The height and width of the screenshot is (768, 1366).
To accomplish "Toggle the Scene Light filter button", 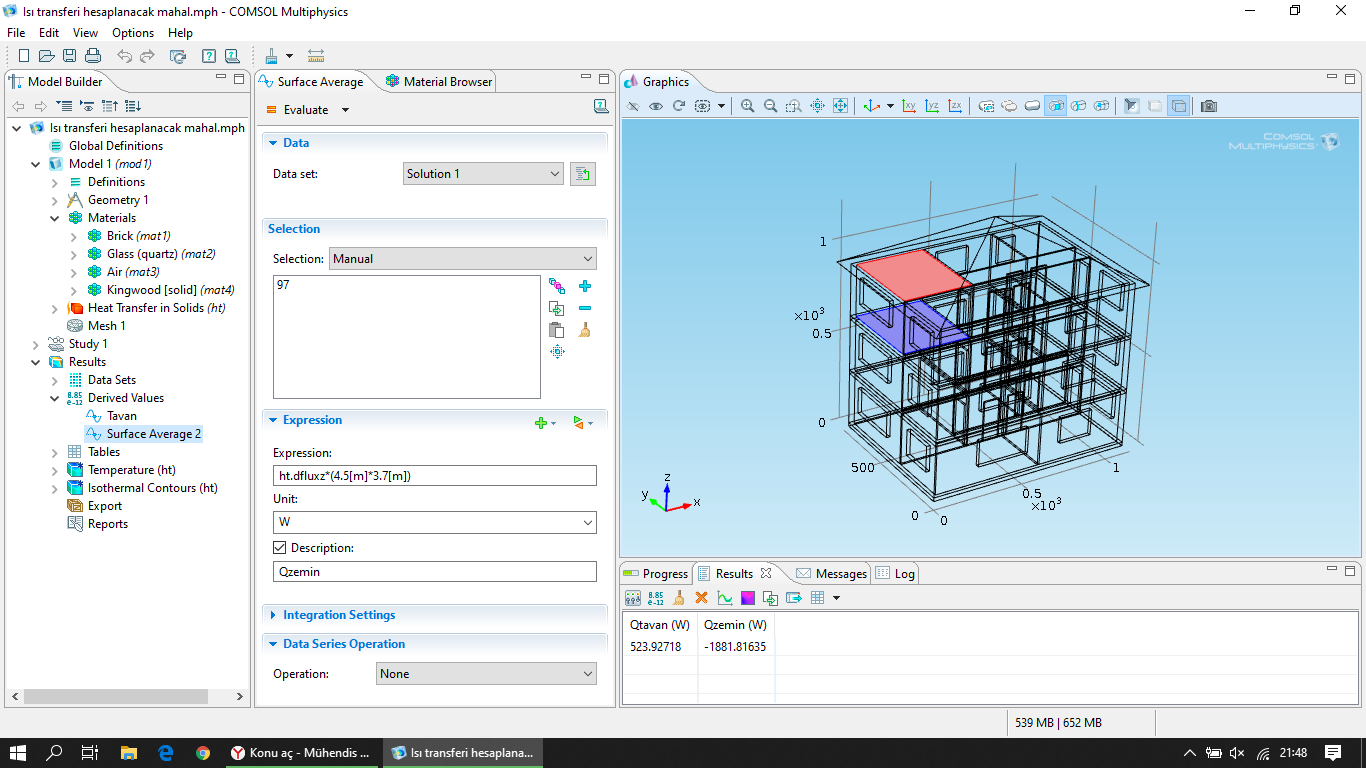I will pyautogui.click(x=1132, y=106).
